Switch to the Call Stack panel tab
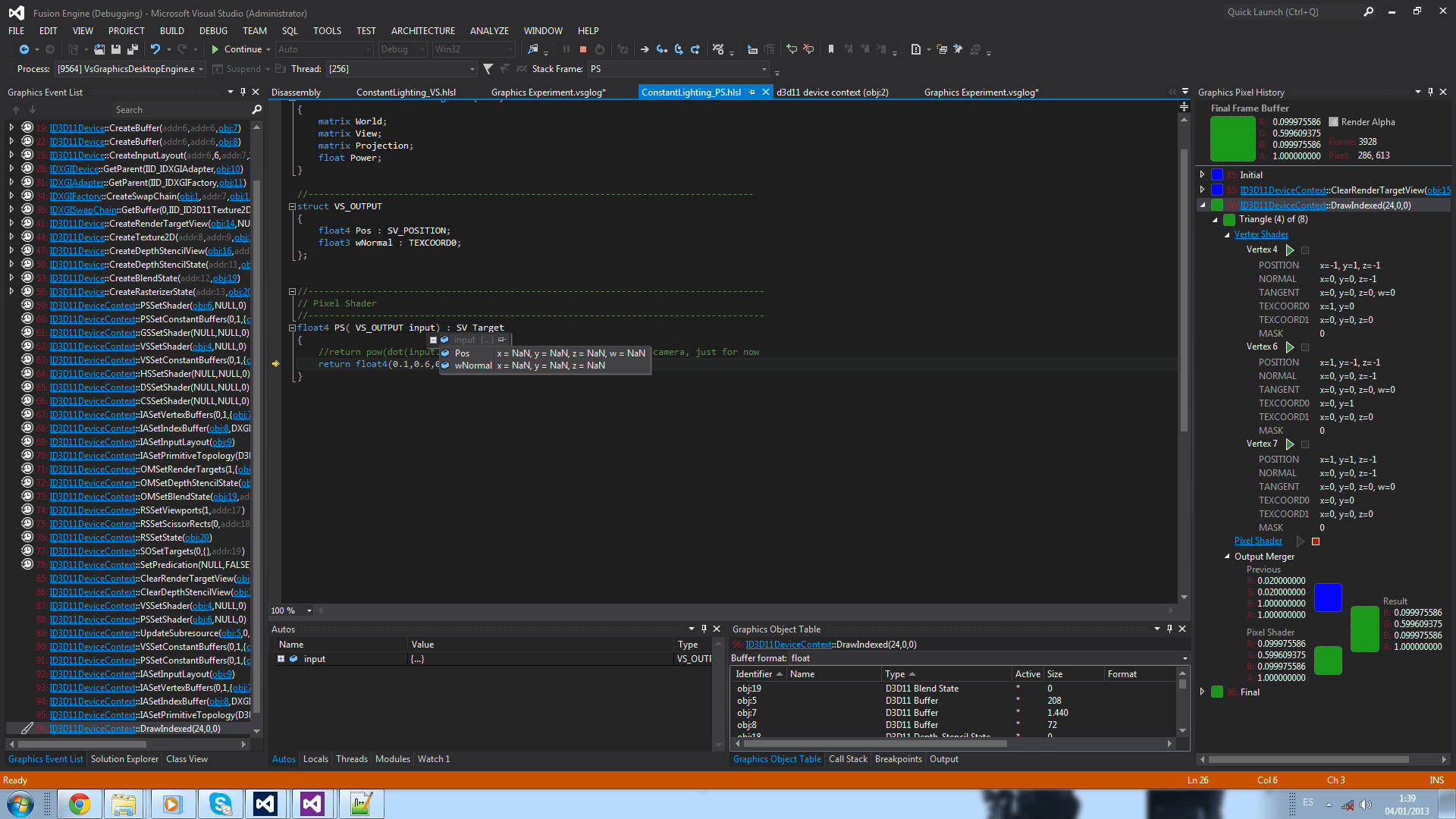 pyautogui.click(x=848, y=759)
